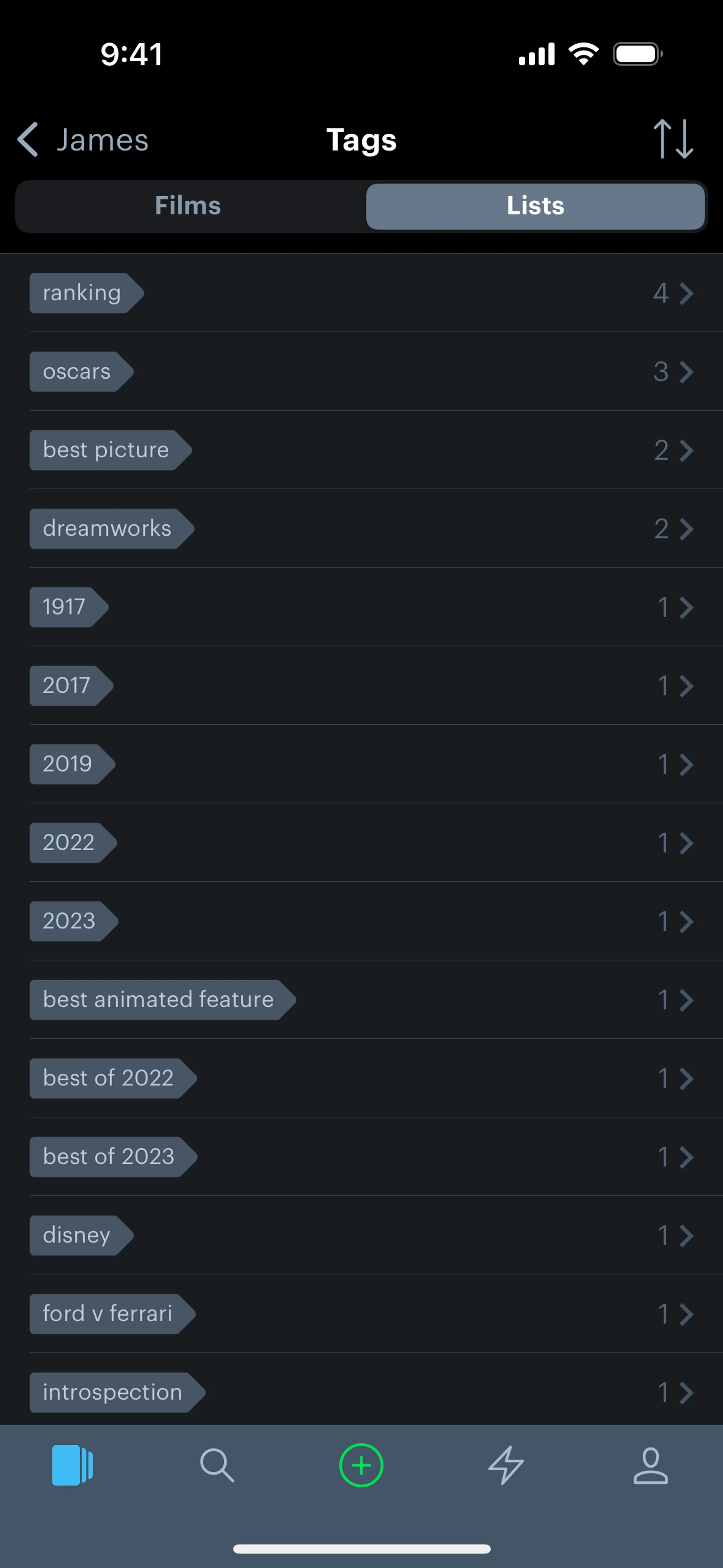Screen dimensions: 723x1568
Task: Switch to the Films segment
Action: pos(188,206)
